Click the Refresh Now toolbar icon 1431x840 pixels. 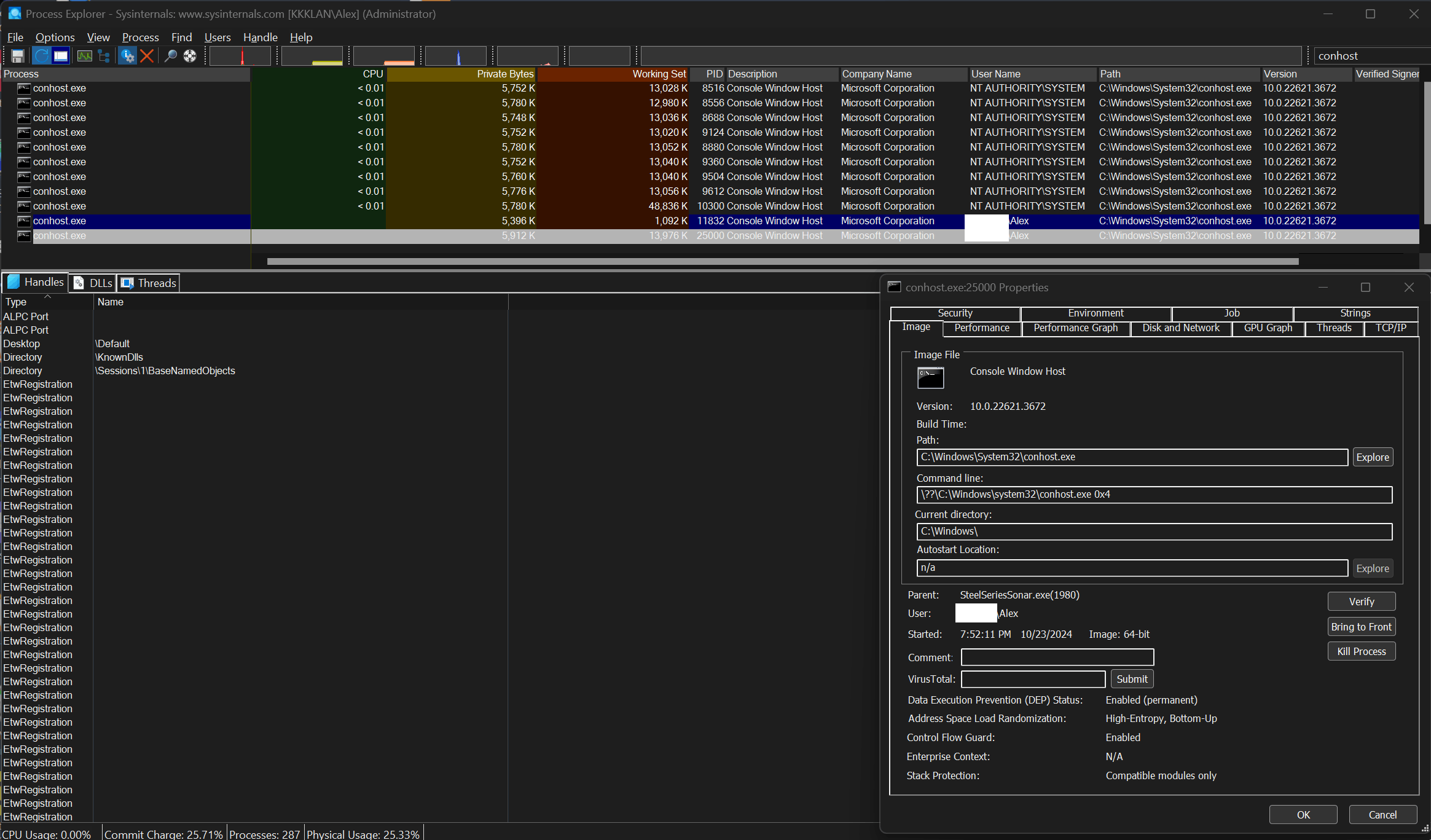[x=41, y=56]
